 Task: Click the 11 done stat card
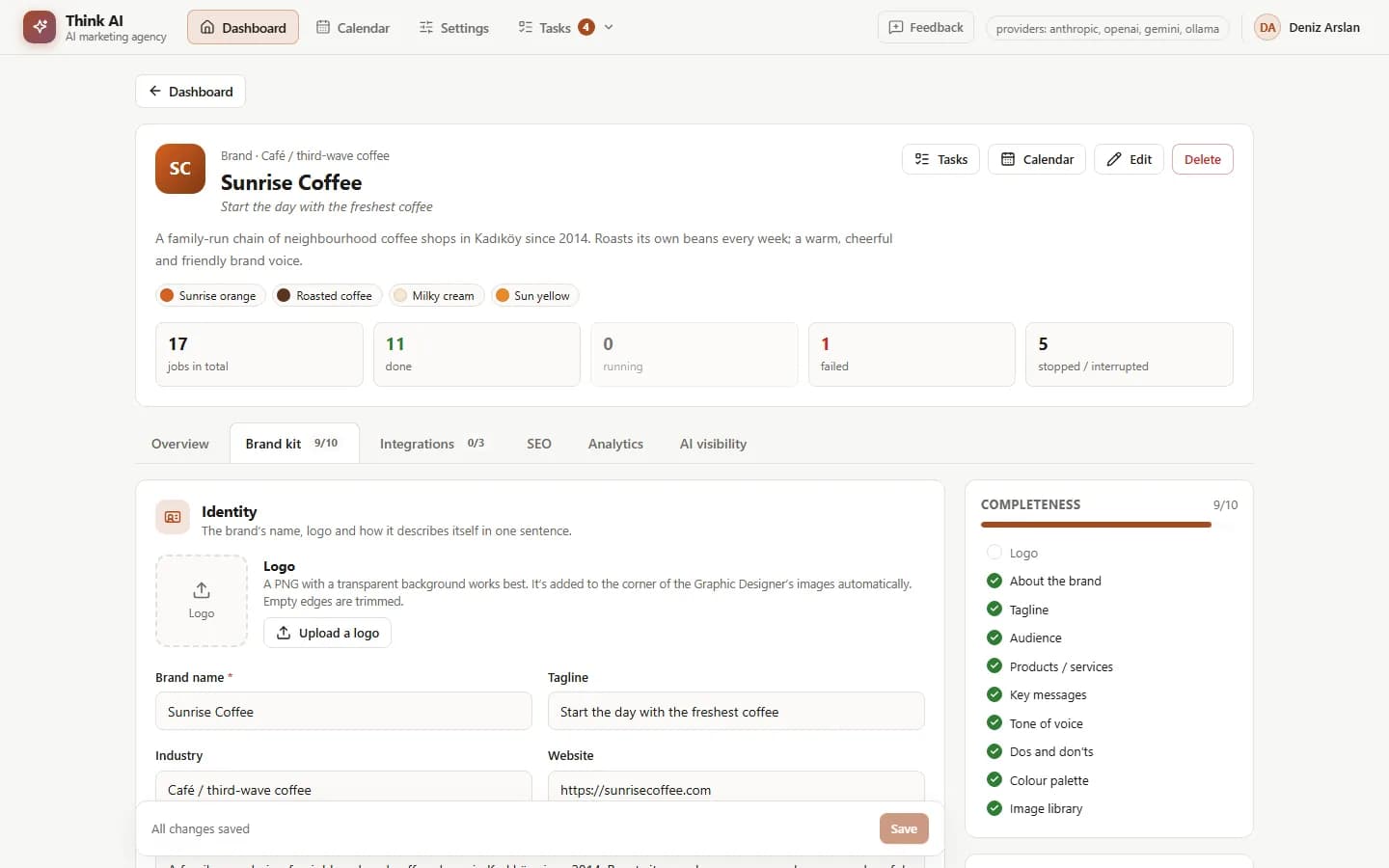(477, 354)
